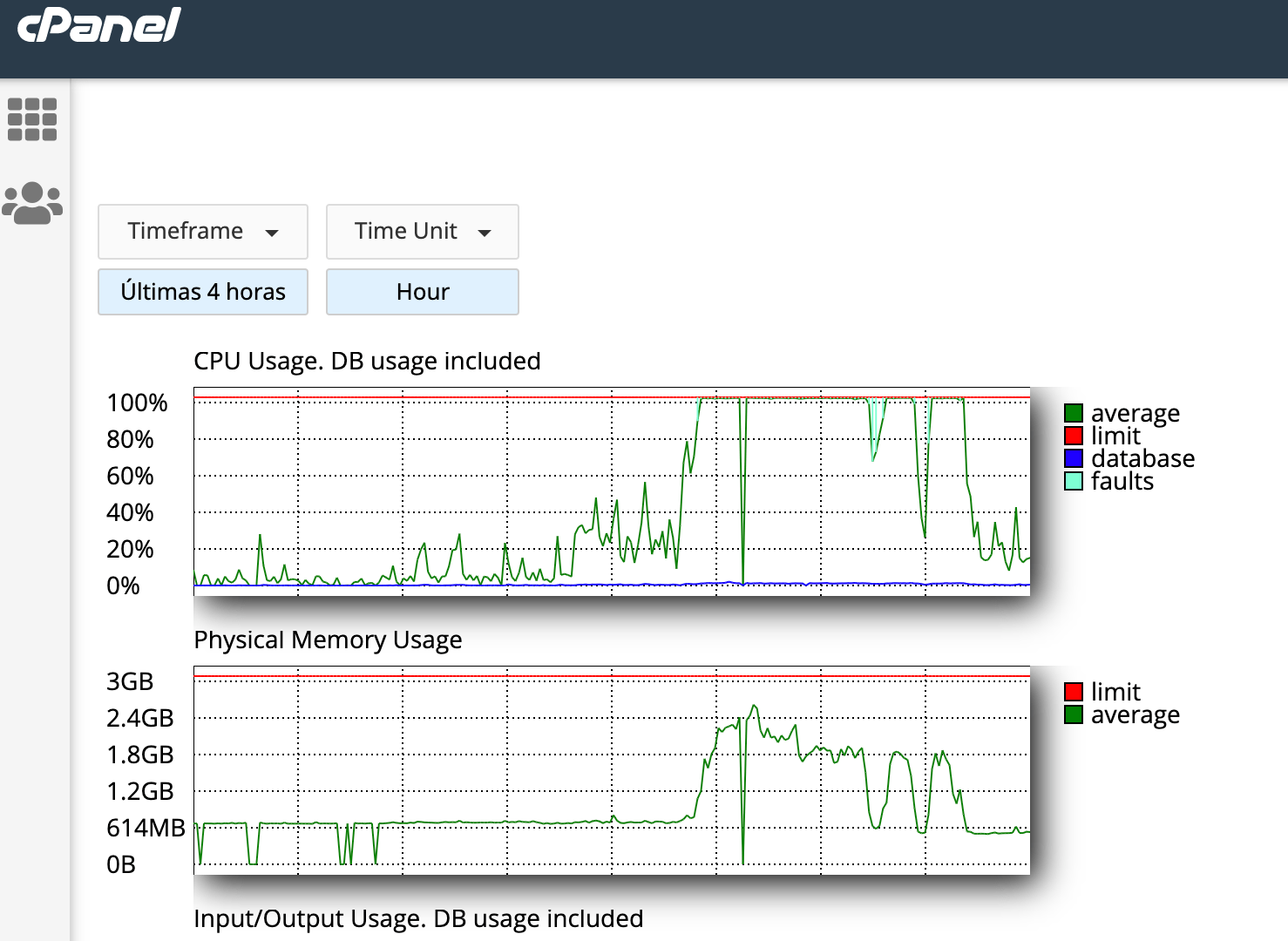This screenshot has width=1288, height=941.
Task: Click the database legend label
Action: tap(1142, 458)
